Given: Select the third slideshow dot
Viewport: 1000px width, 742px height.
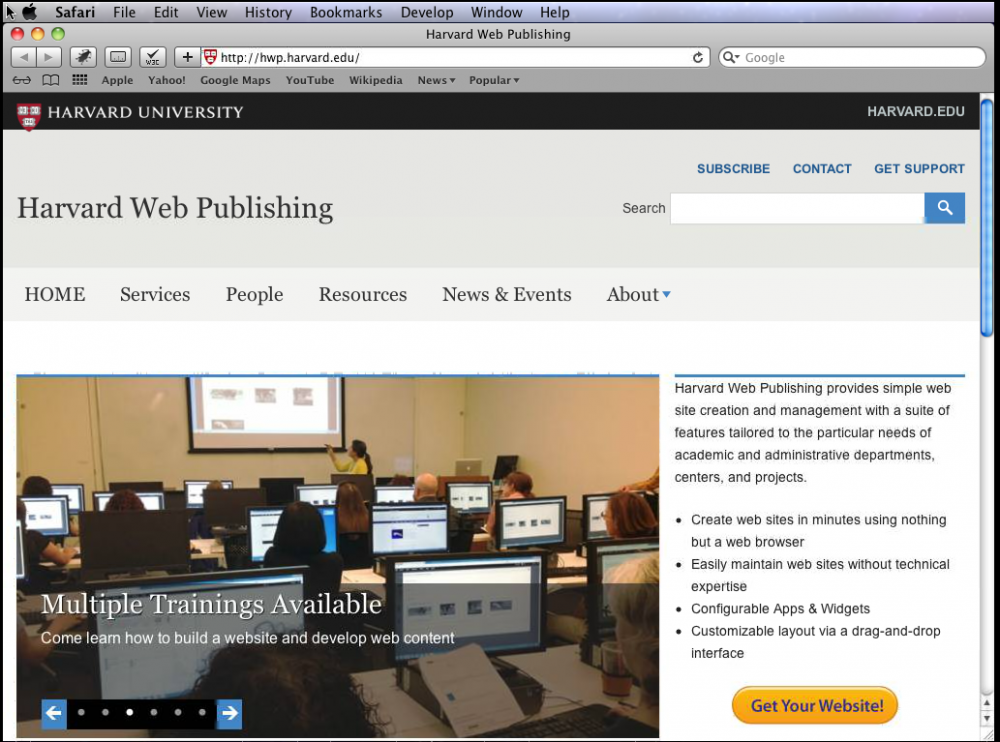Looking at the screenshot, I should pos(129,713).
